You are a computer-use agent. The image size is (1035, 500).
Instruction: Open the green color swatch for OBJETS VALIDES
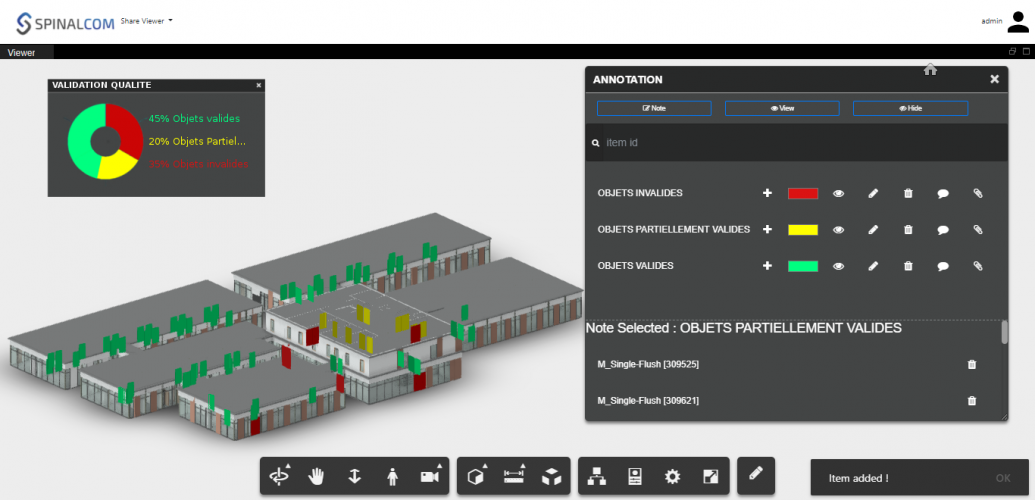click(x=803, y=266)
